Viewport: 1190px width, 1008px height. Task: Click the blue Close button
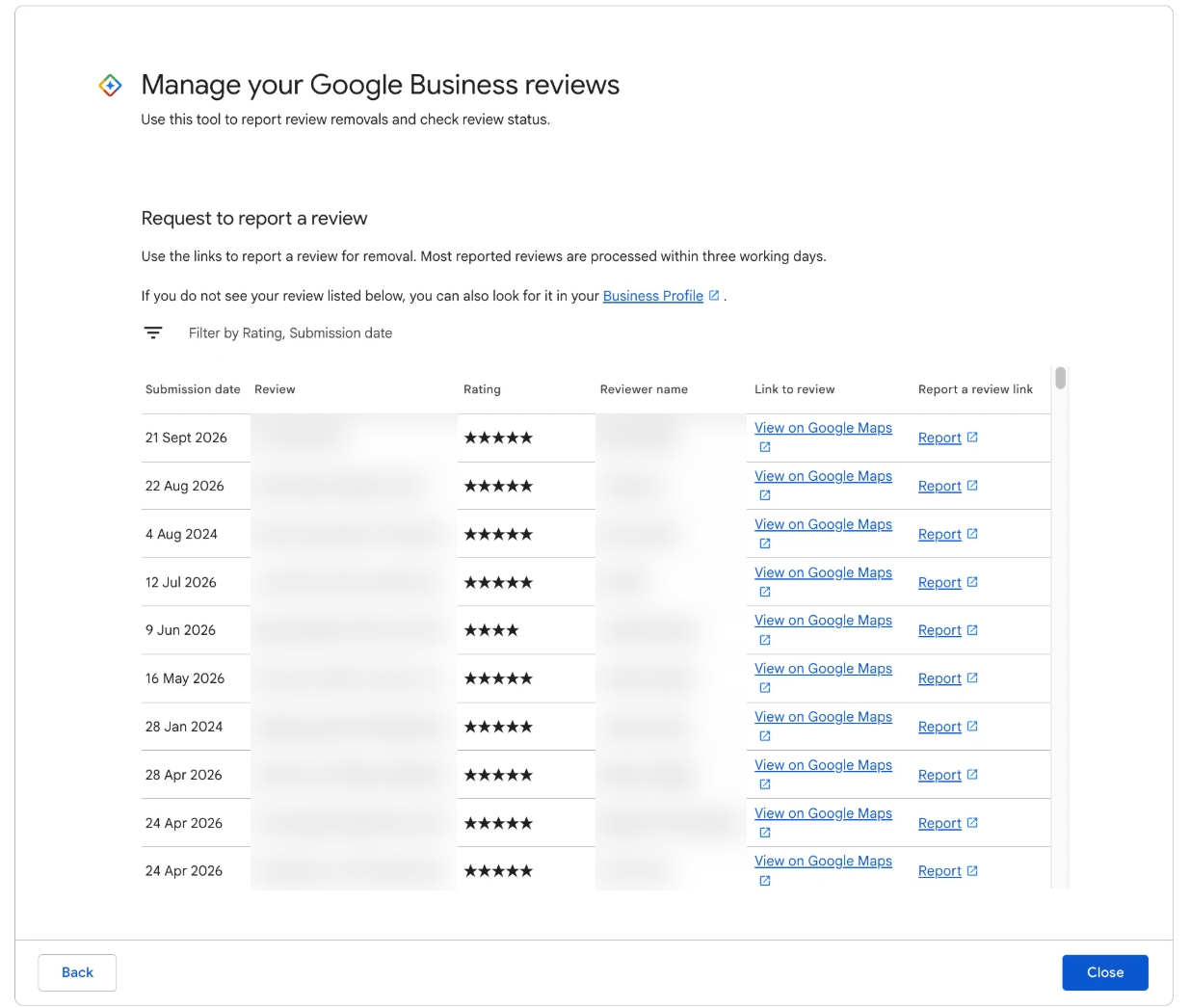pos(1105,972)
